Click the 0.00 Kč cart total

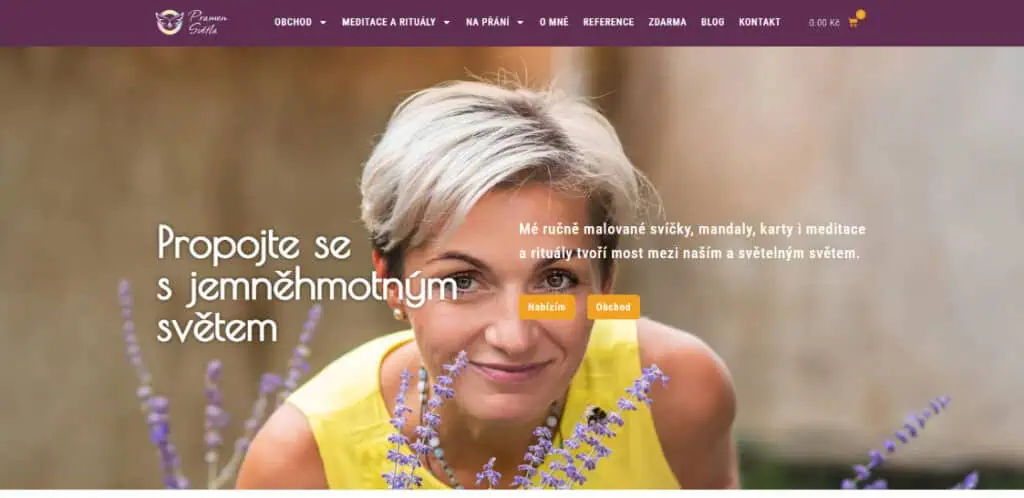click(x=824, y=23)
